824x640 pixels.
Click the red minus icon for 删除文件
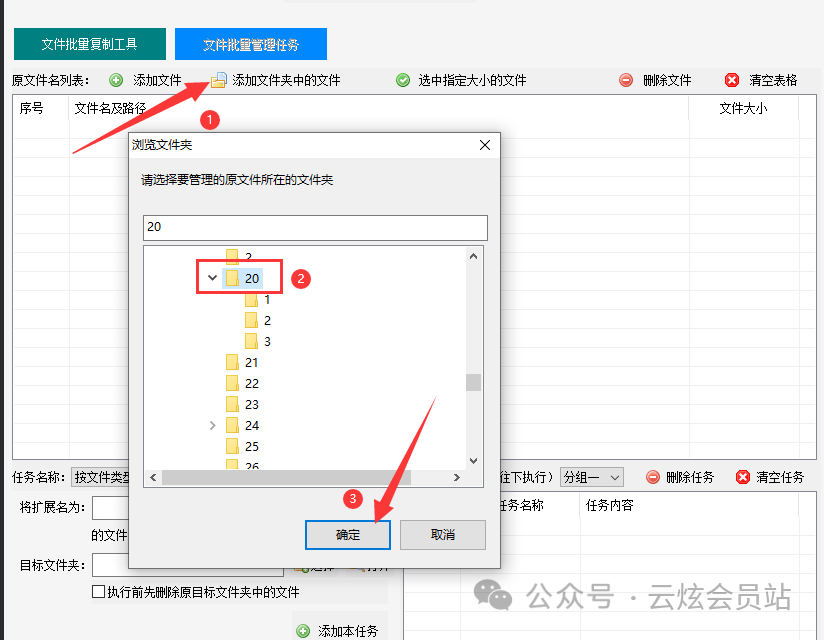point(626,80)
